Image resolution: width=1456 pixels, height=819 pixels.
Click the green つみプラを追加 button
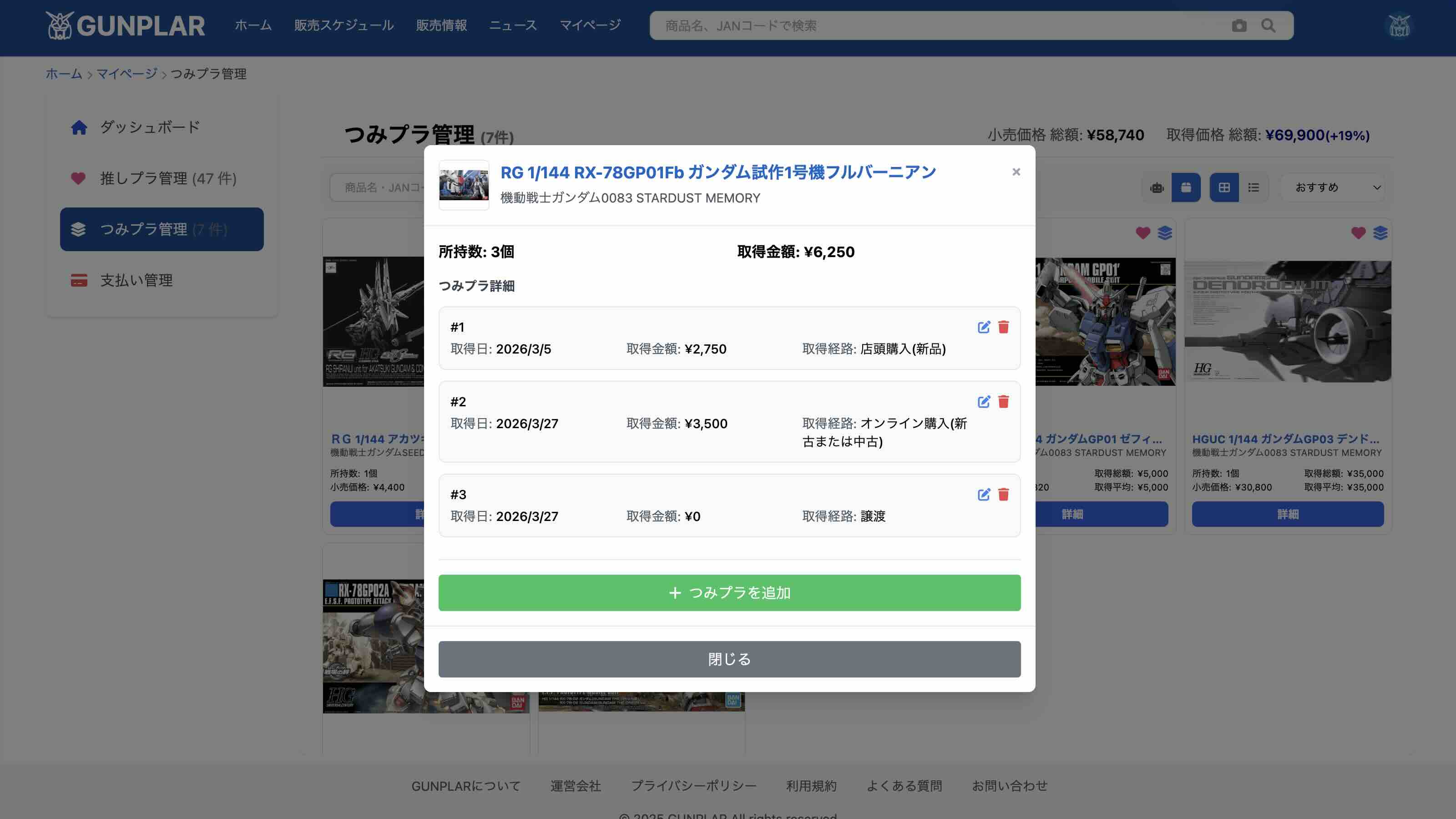[729, 592]
